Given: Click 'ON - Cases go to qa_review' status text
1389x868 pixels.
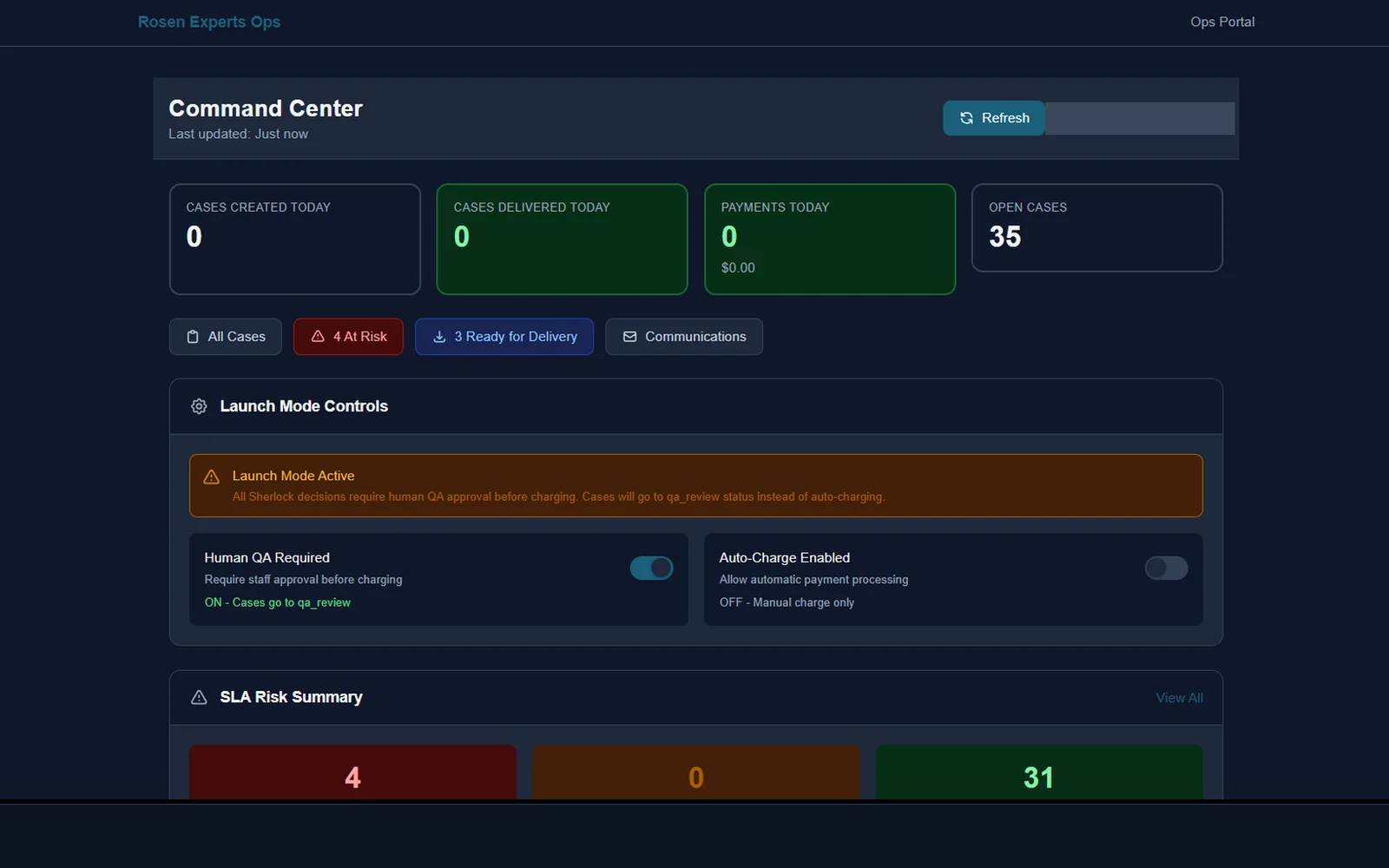Looking at the screenshot, I should (x=278, y=602).
